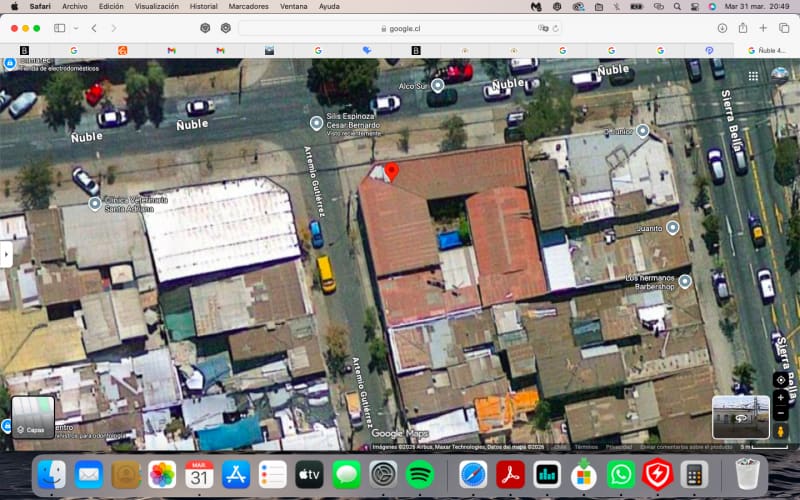Screen dimensions: 800x500
Task: Open the Historial menu
Action: (204, 6)
